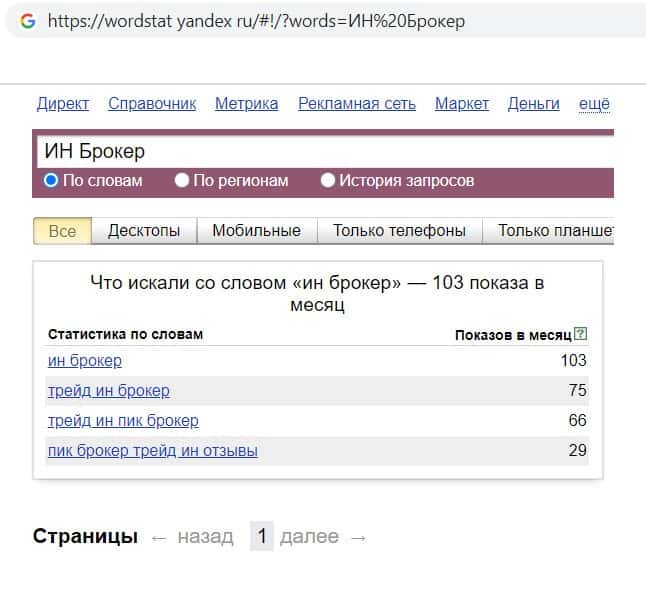Open the Маркет link
The width and height of the screenshot is (646, 600).
pos(462,104)
